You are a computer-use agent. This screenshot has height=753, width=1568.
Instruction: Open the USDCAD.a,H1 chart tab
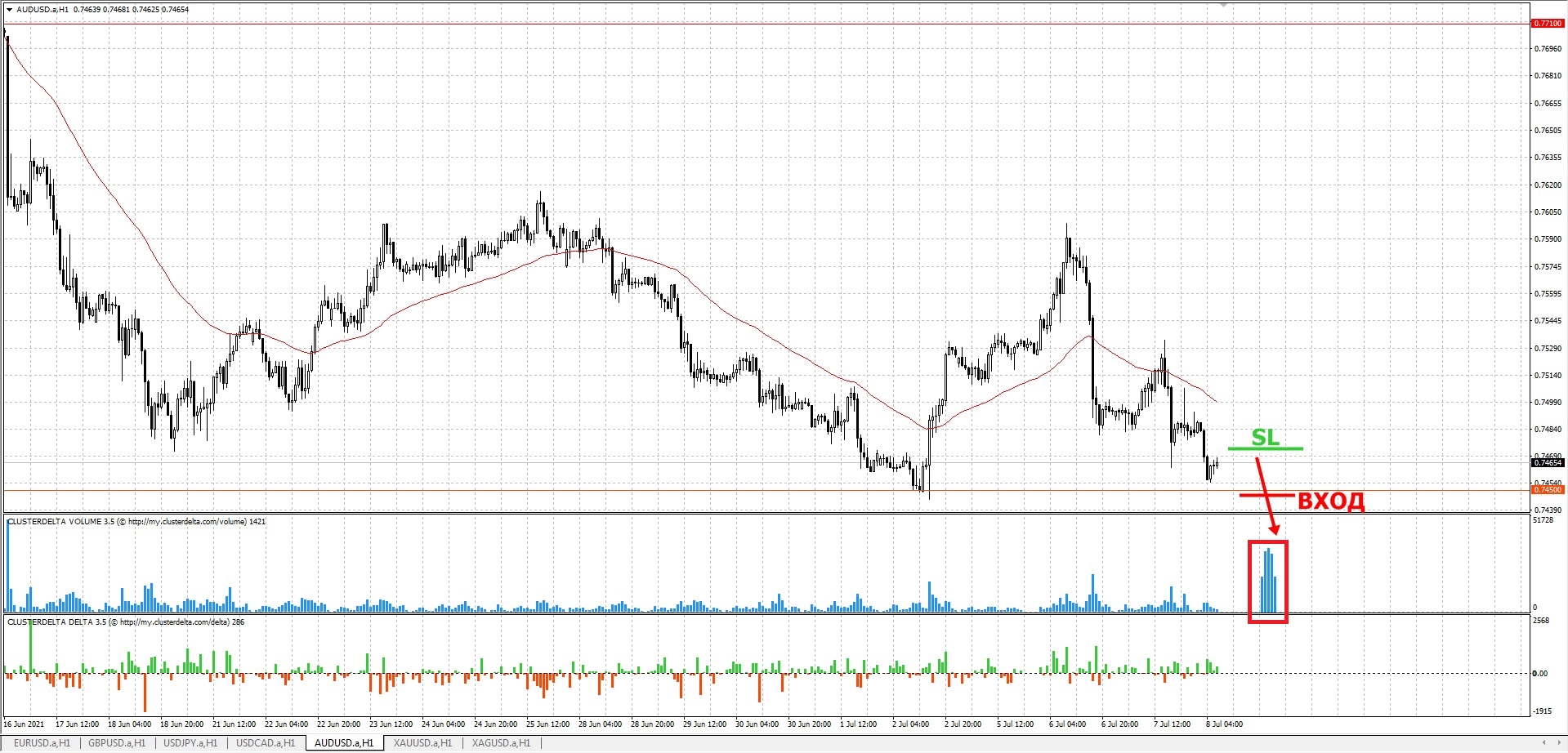click(x=266, y=743)
